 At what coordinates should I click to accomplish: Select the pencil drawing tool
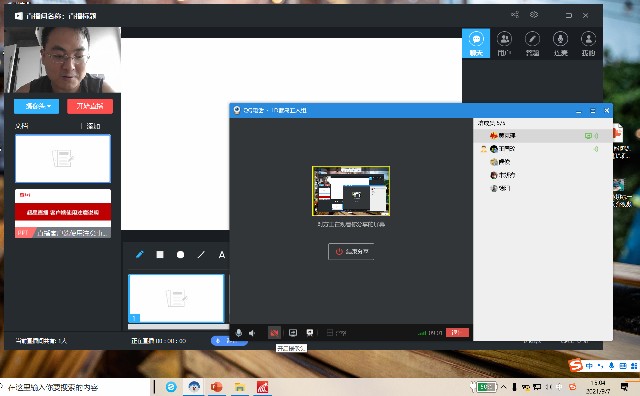140,255
